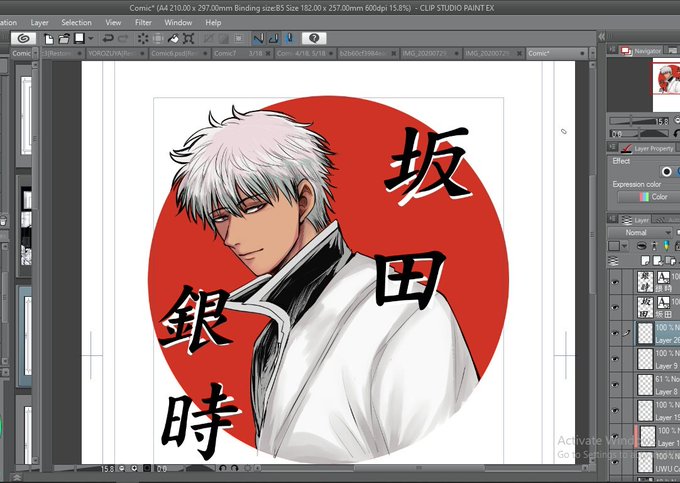Toggle Snap to Grid

click(x=289, y=39)
